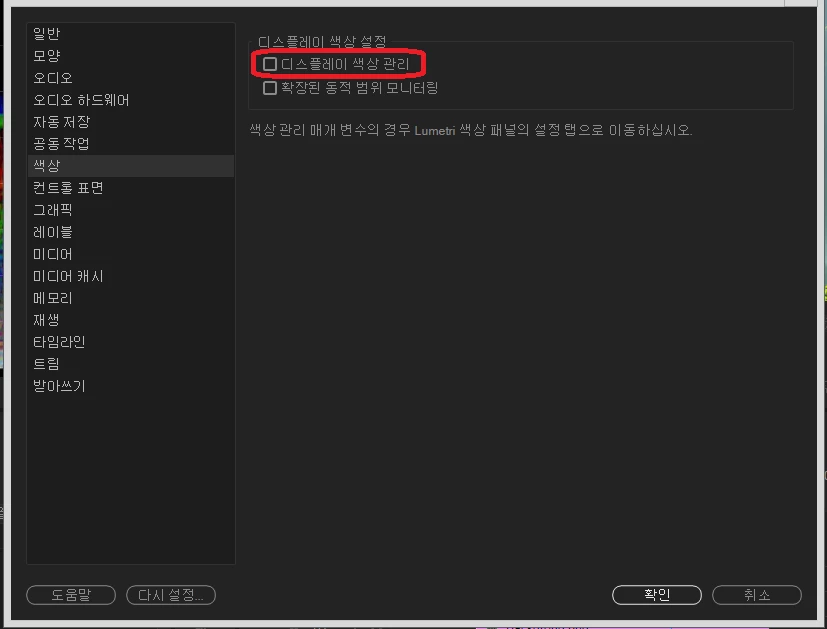
Task: Select the 자동 저장 category
Action: 131,122
